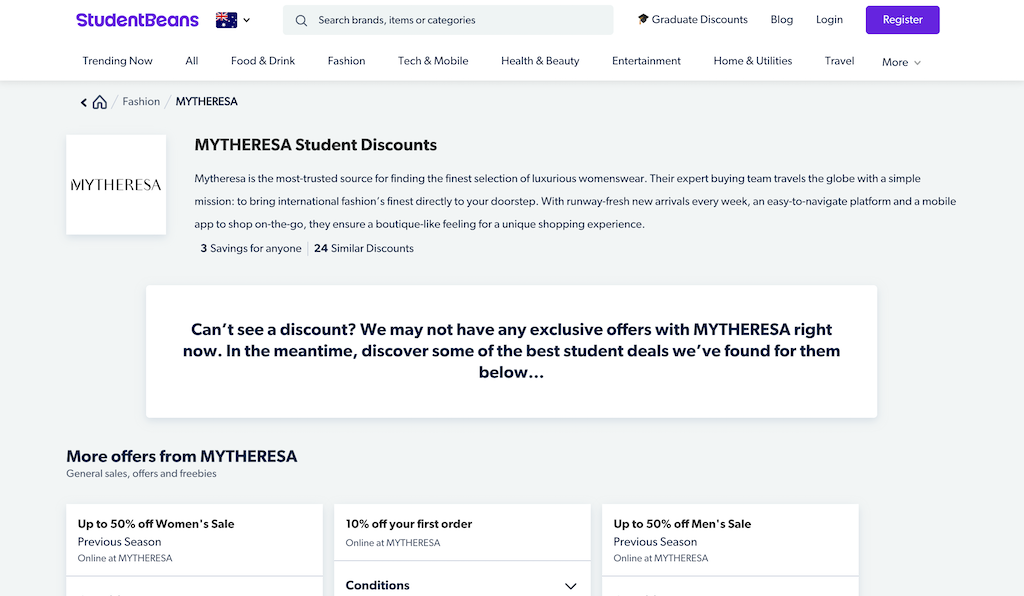The image size is (1024, 596).
Task: Open the Blog page
Action: [782, 19]
